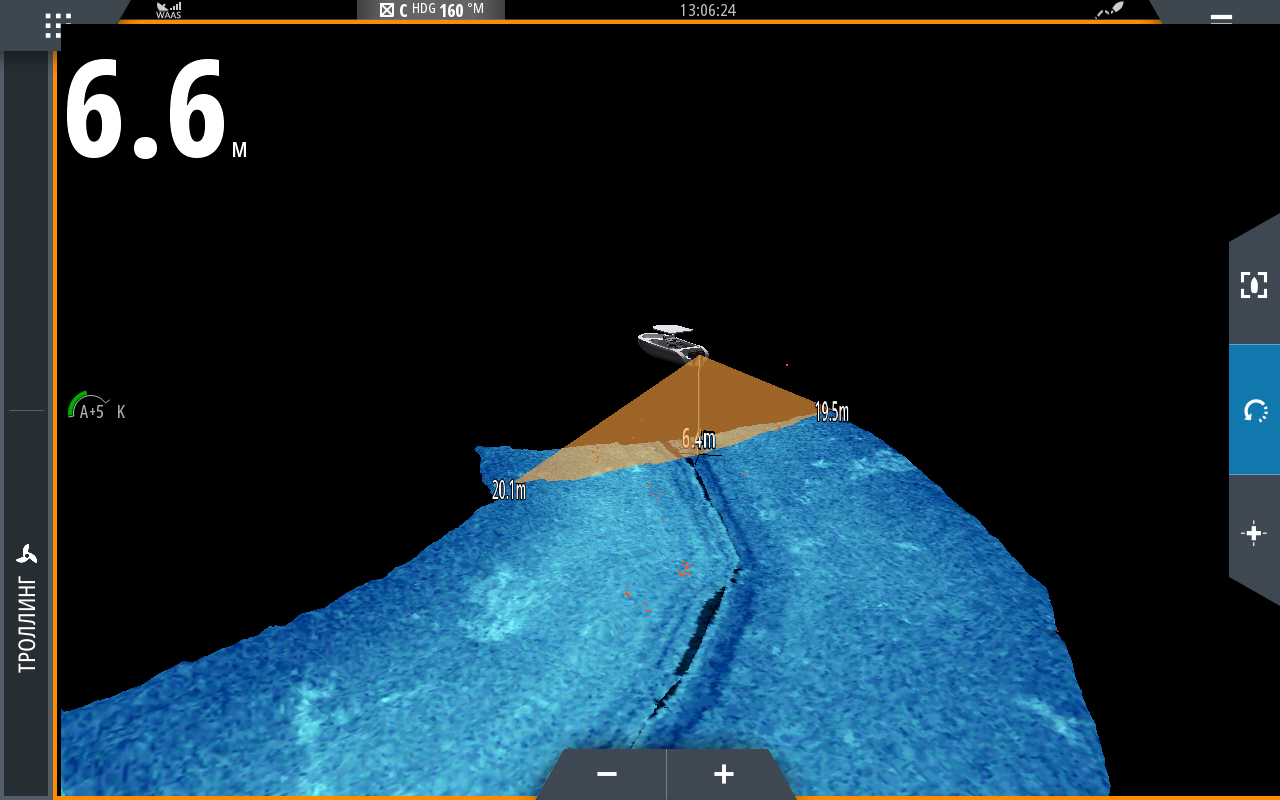Image resolution: width=1280 pixels, height=800 pixels.
Task: Click the satellite status icon in top bar
Action: click(1109, 10)
